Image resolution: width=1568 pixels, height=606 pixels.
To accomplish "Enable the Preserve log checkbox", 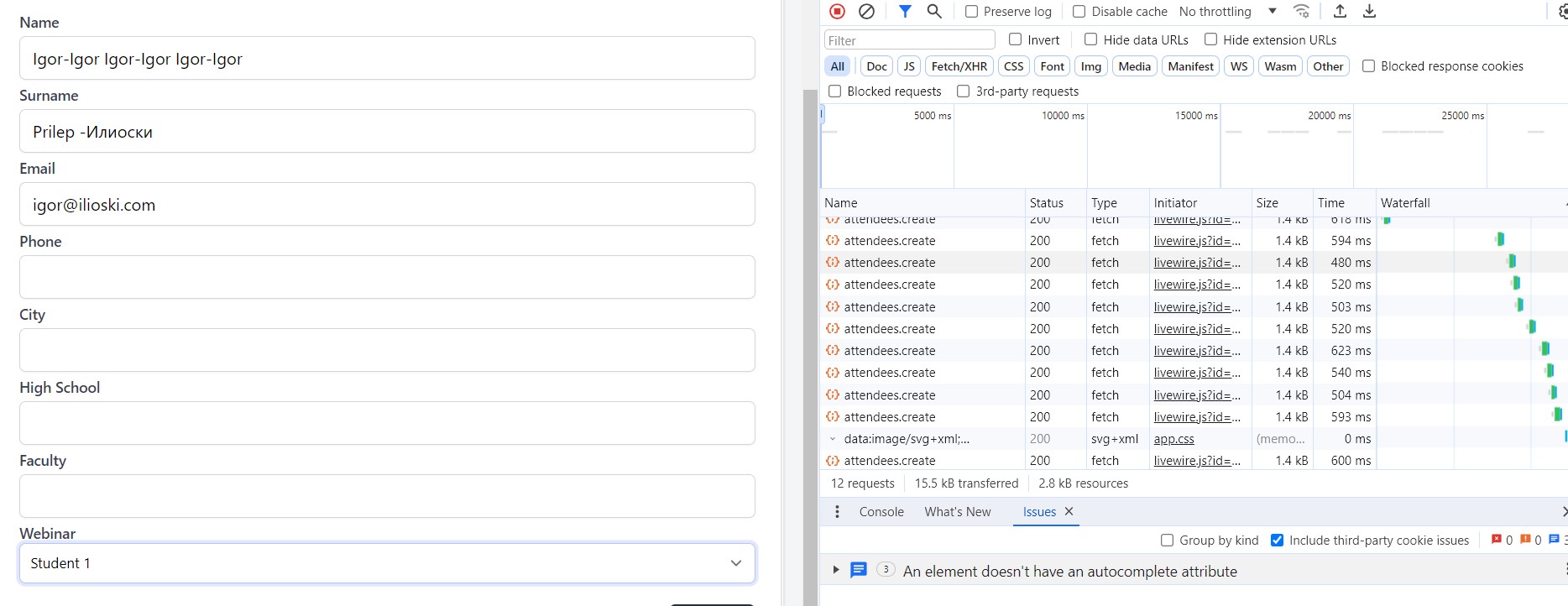I will [972, 12].
